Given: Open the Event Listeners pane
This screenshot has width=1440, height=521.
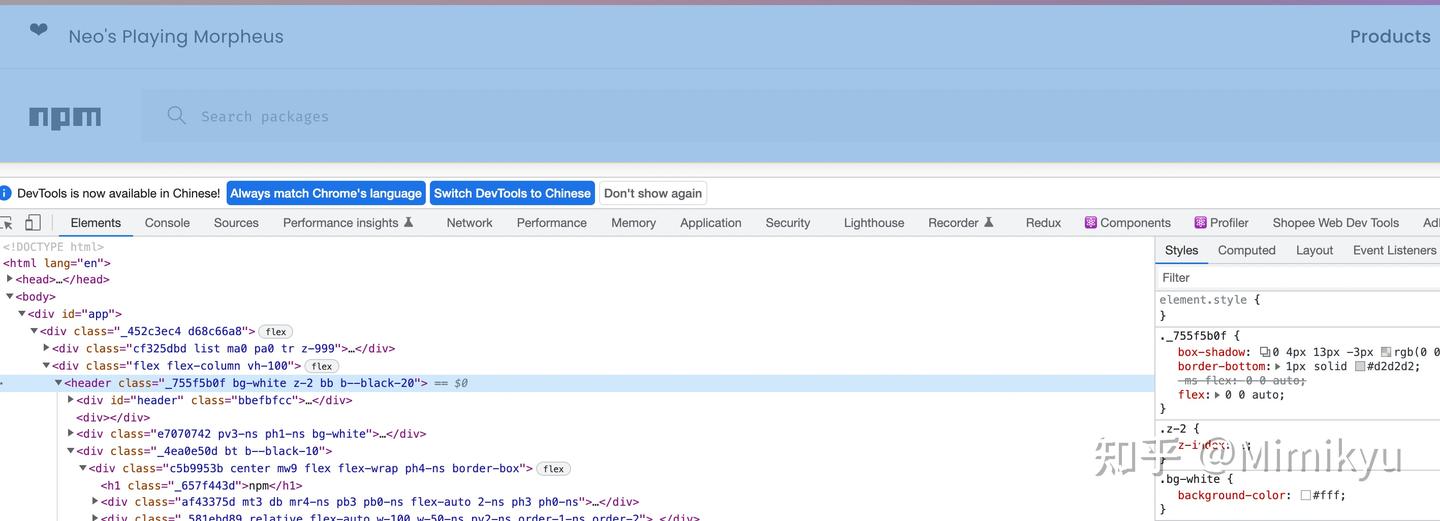Looking at the screenshot, I should pyautogui.click(x=1395, y=250).
